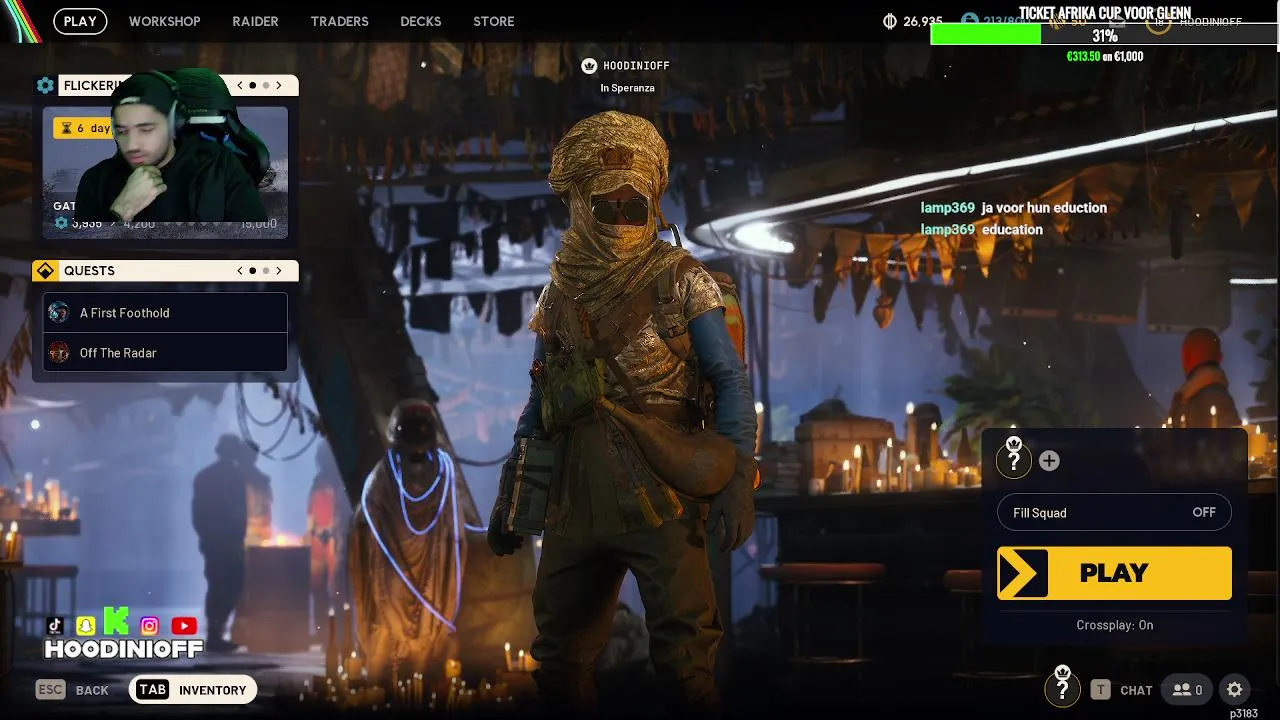The width and height of the screenshot is (1280, 720).
Task: Click the In Speranza location label
Action: tap(627, 88)
